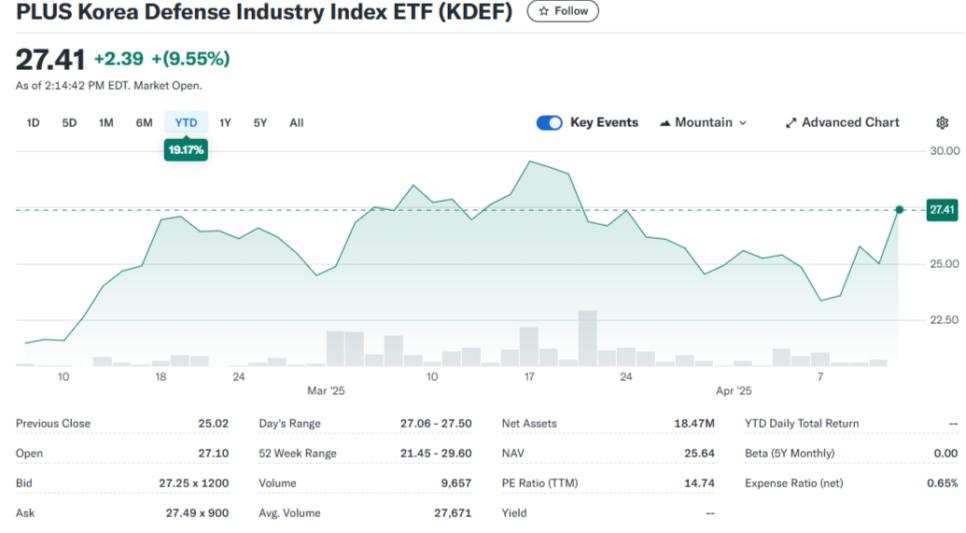Select the 1D time range tab
Viewport: 966px width, 533px height.
tap(33, 123)
